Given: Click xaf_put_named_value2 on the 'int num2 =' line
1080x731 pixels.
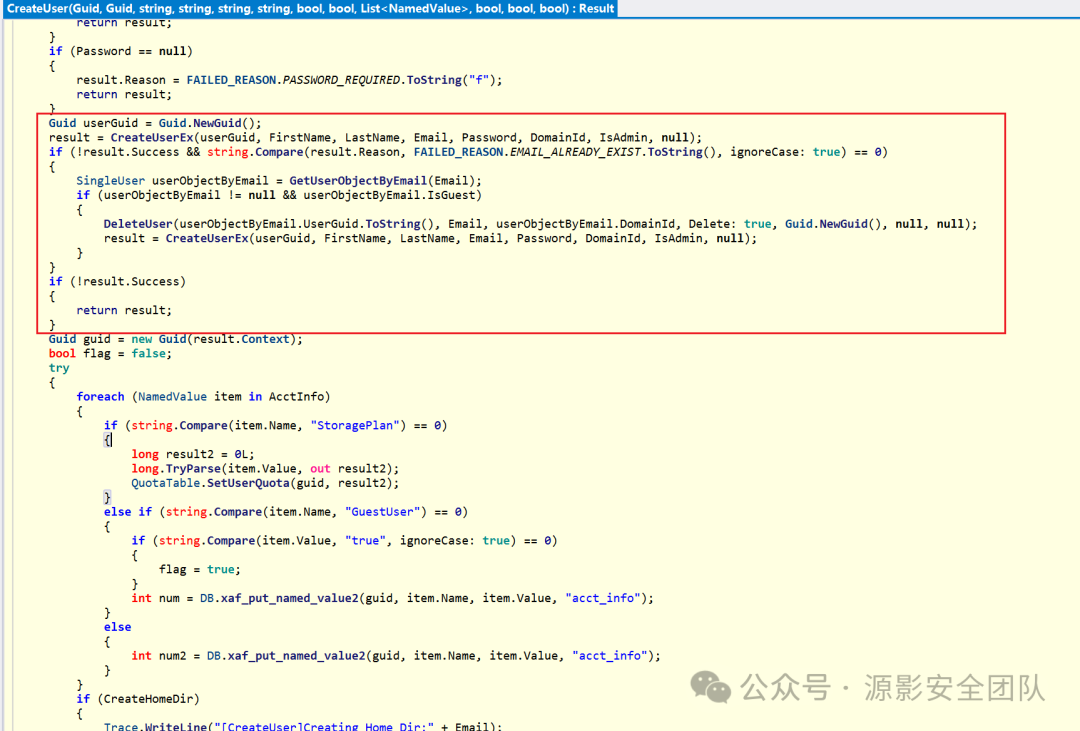Looking at the screenshot, I should pos(296,656).
